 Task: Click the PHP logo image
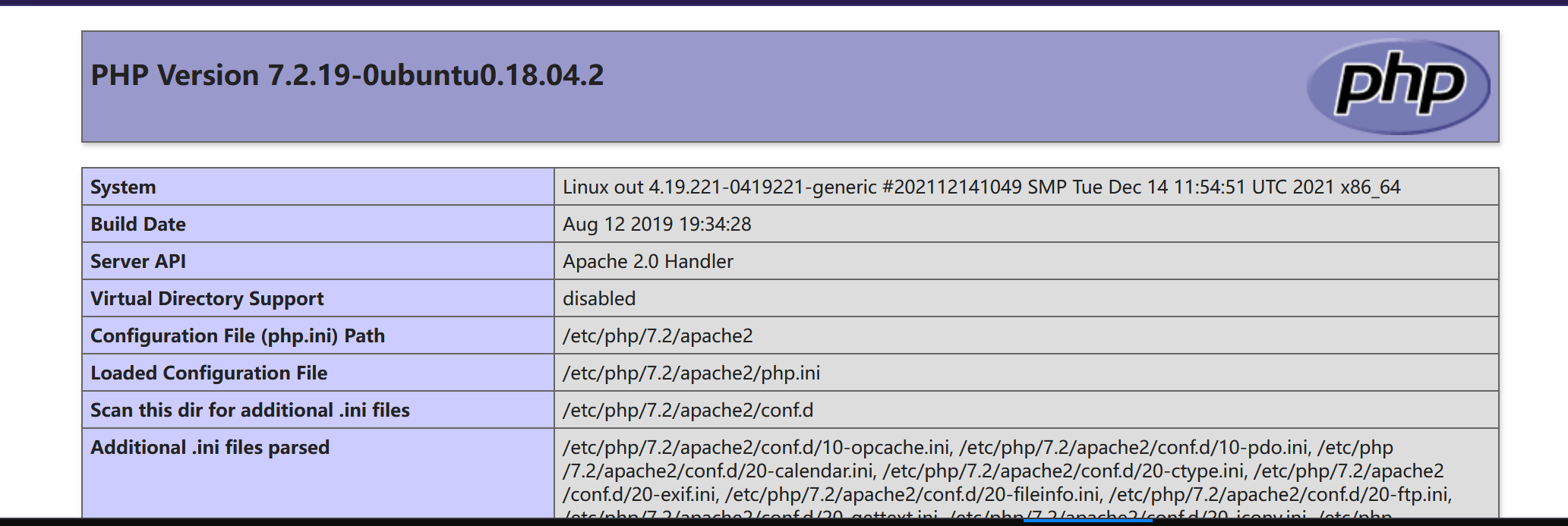coord(1398,87)
